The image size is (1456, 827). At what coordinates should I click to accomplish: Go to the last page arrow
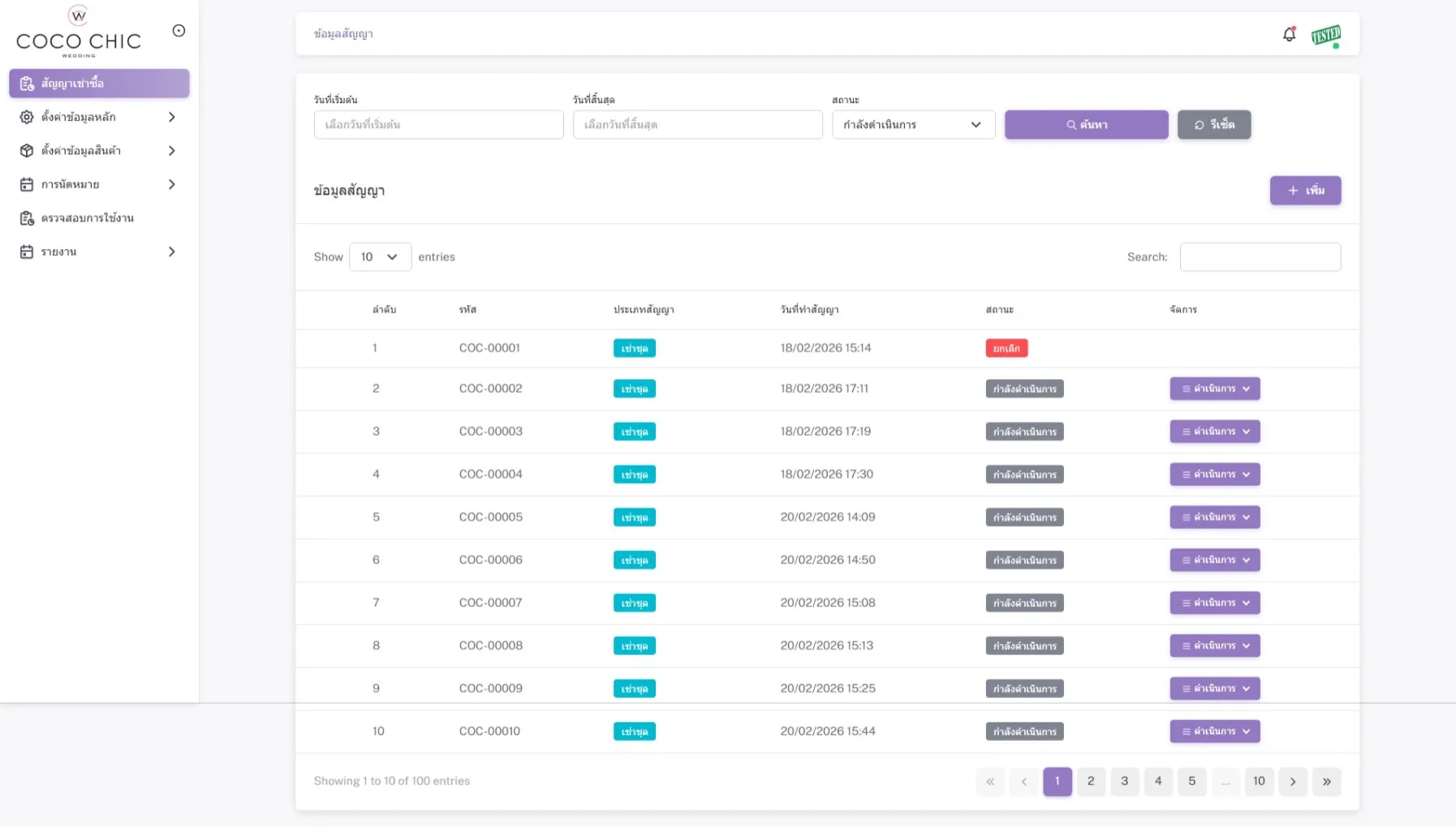[x=1326, y=782]
